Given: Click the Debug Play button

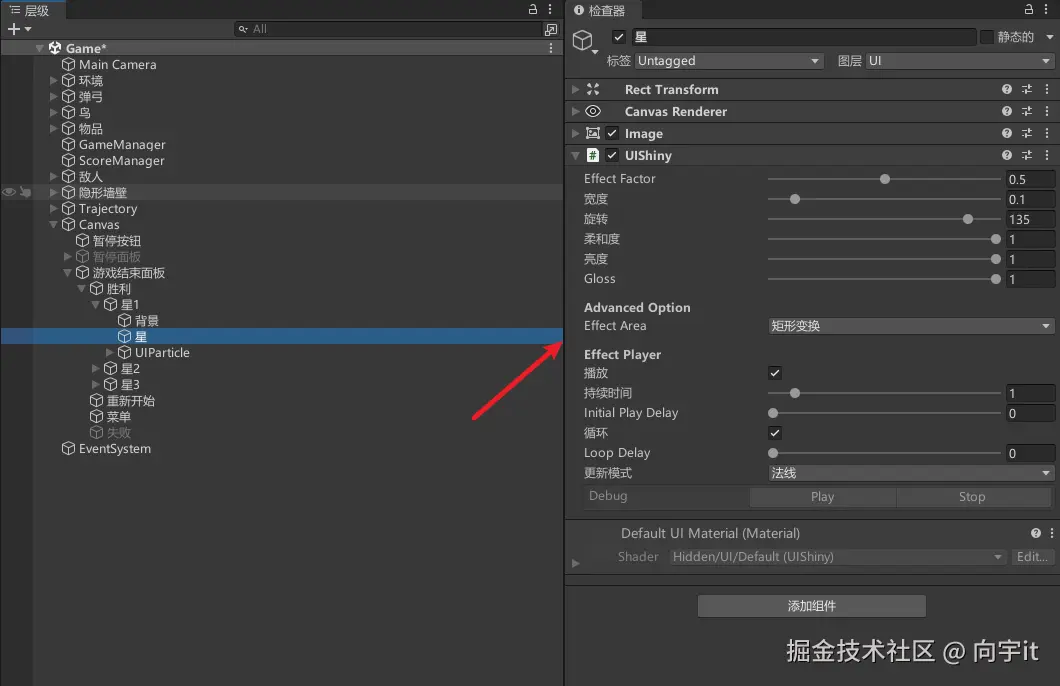Looking at the screenshot, I should point(823,497).
